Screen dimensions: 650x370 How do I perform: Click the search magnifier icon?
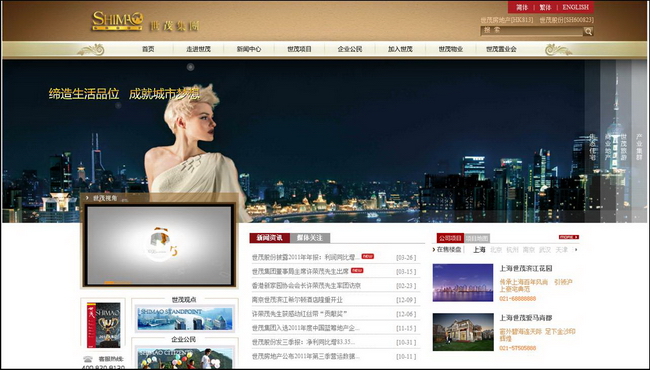click(x=588, y=31)
